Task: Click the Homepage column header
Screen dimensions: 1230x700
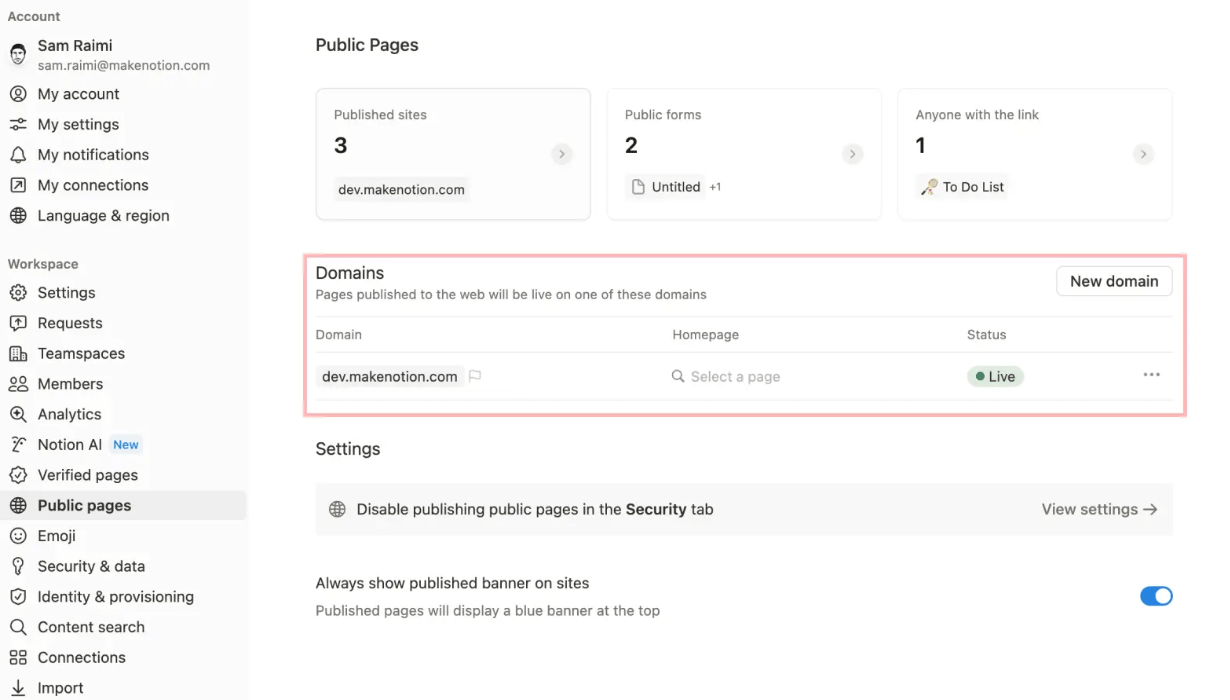Action: coord(705,335)
